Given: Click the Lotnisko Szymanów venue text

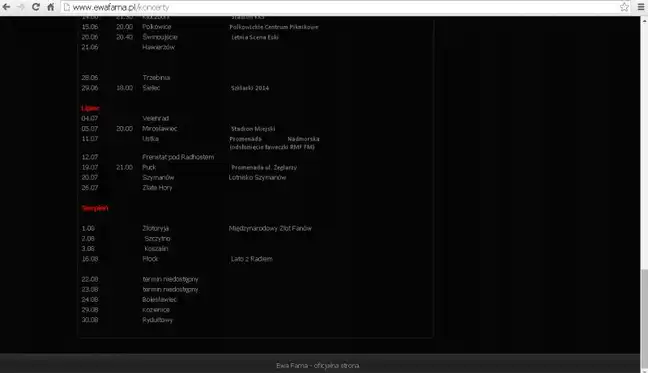Looking at the screenshot, I should click(x=257, y=177).
